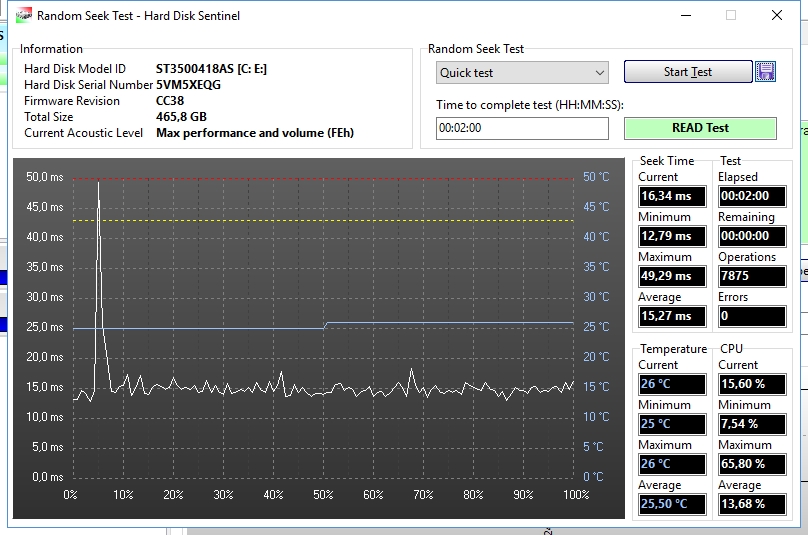Close the Random Seek Test window
The image size is (808, 535).
point(777,15)
